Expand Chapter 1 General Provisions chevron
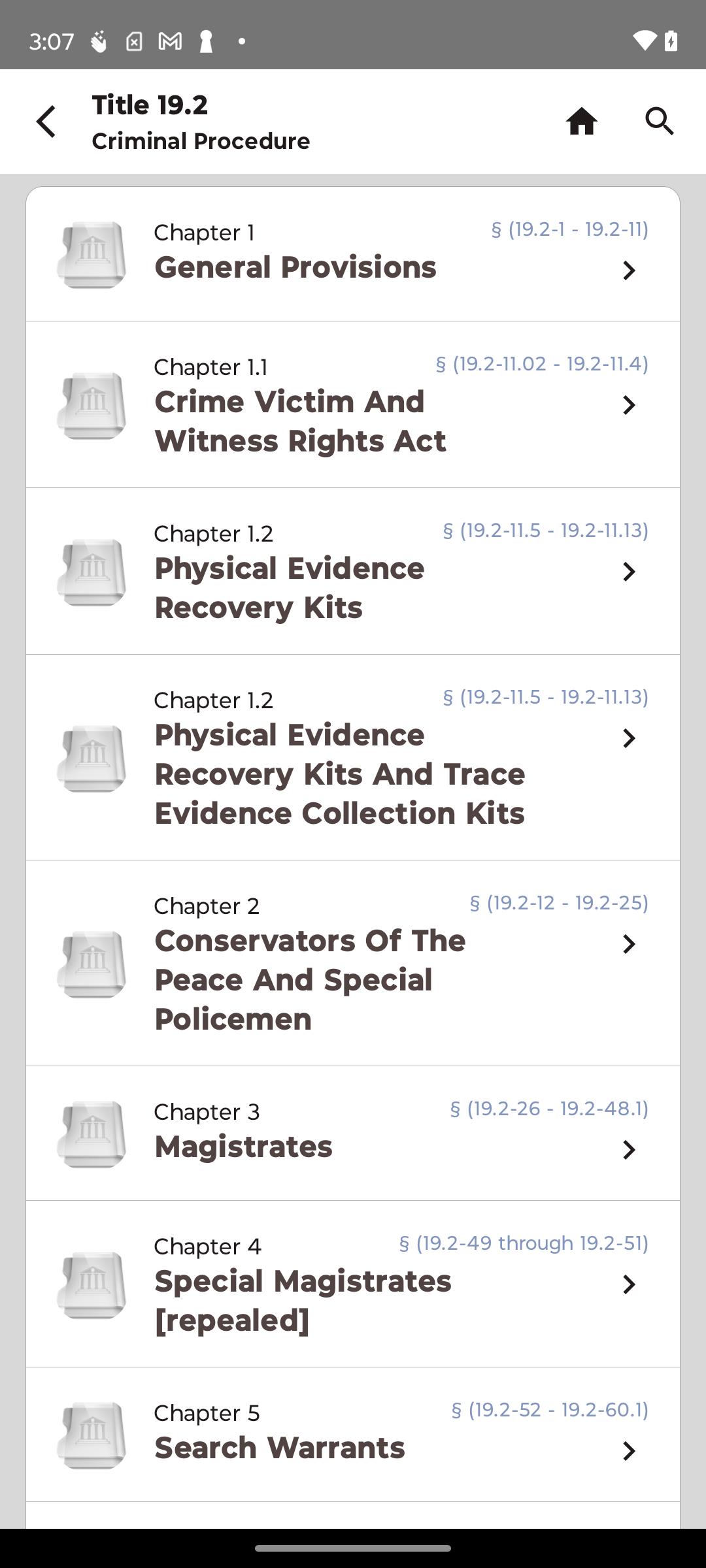 (629, 270)
